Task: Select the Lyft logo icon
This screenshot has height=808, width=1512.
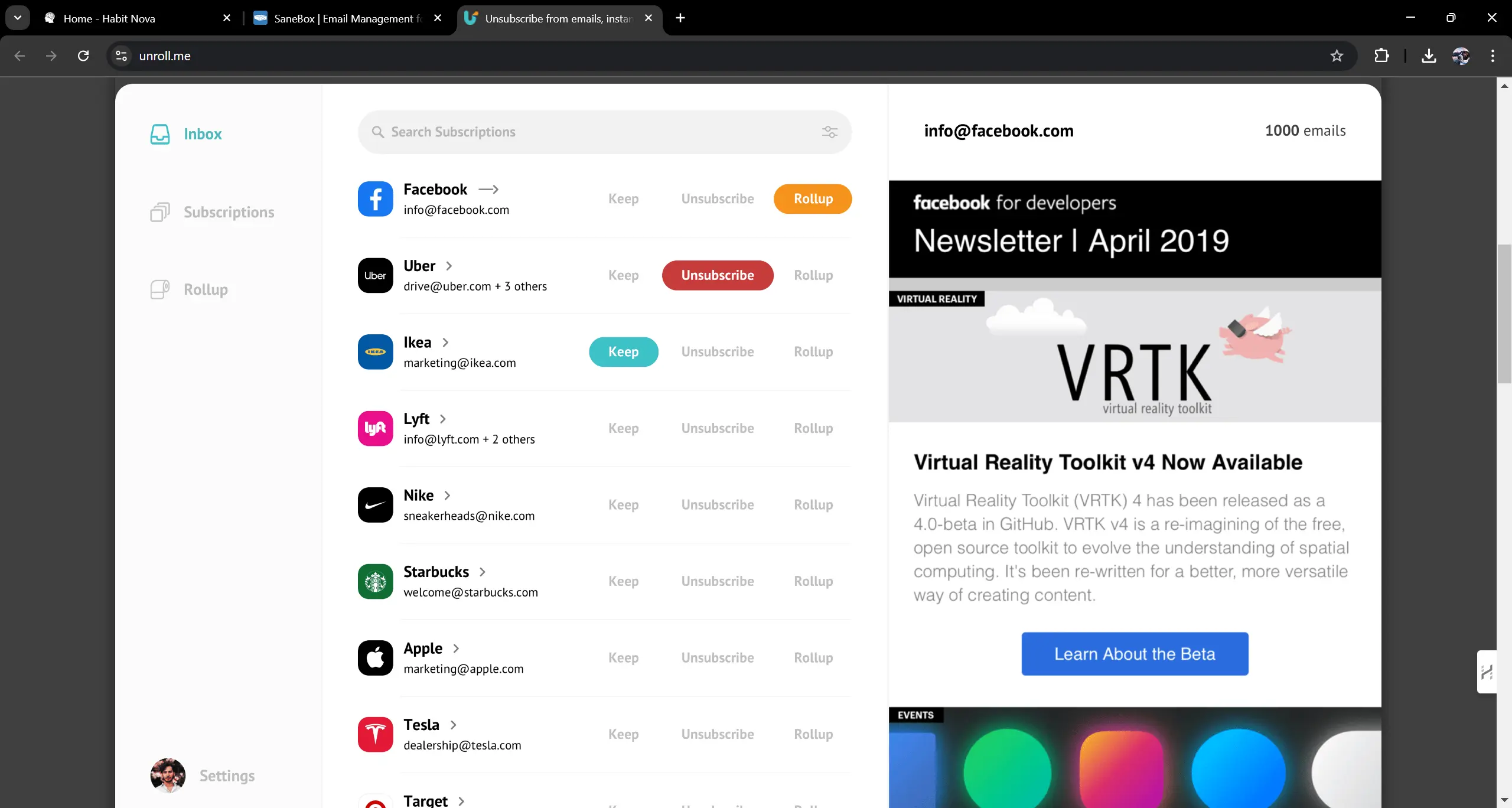Action: 376,428
